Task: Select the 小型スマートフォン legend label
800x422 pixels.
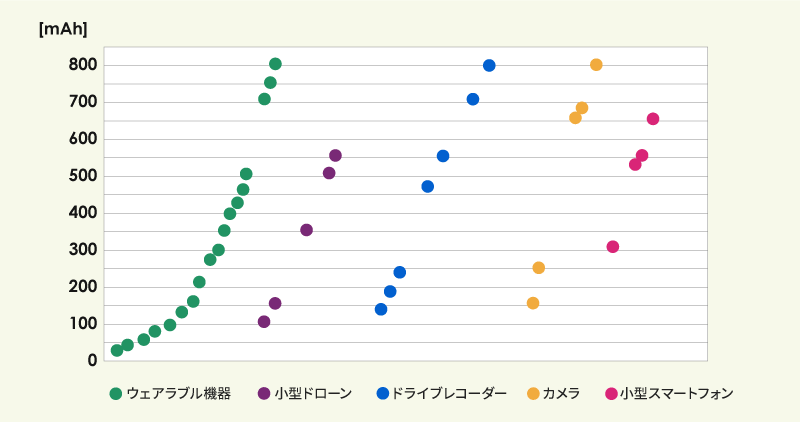Action: coord(676,393)
